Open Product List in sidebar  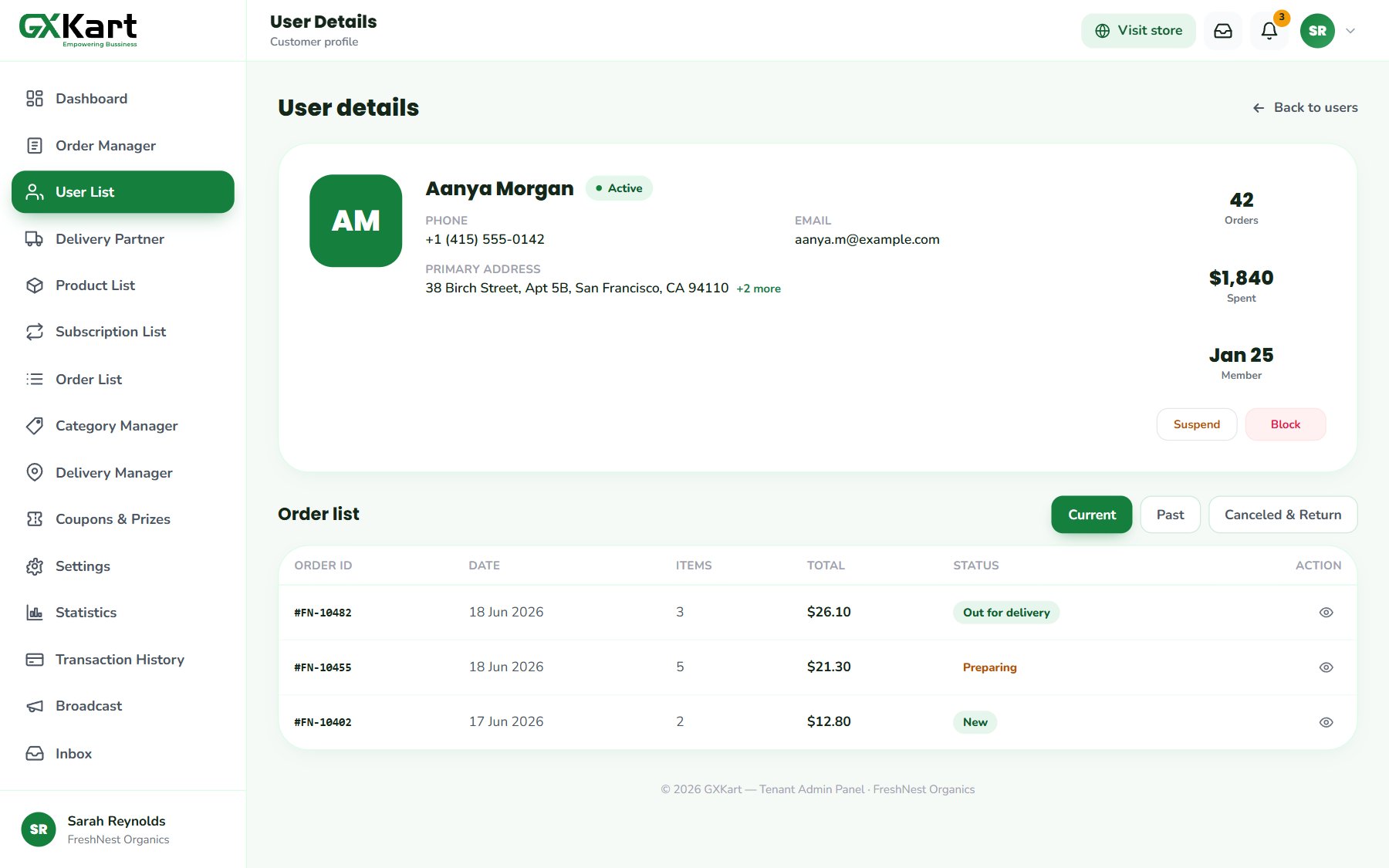pyautogui.click(x=123, y=285)
